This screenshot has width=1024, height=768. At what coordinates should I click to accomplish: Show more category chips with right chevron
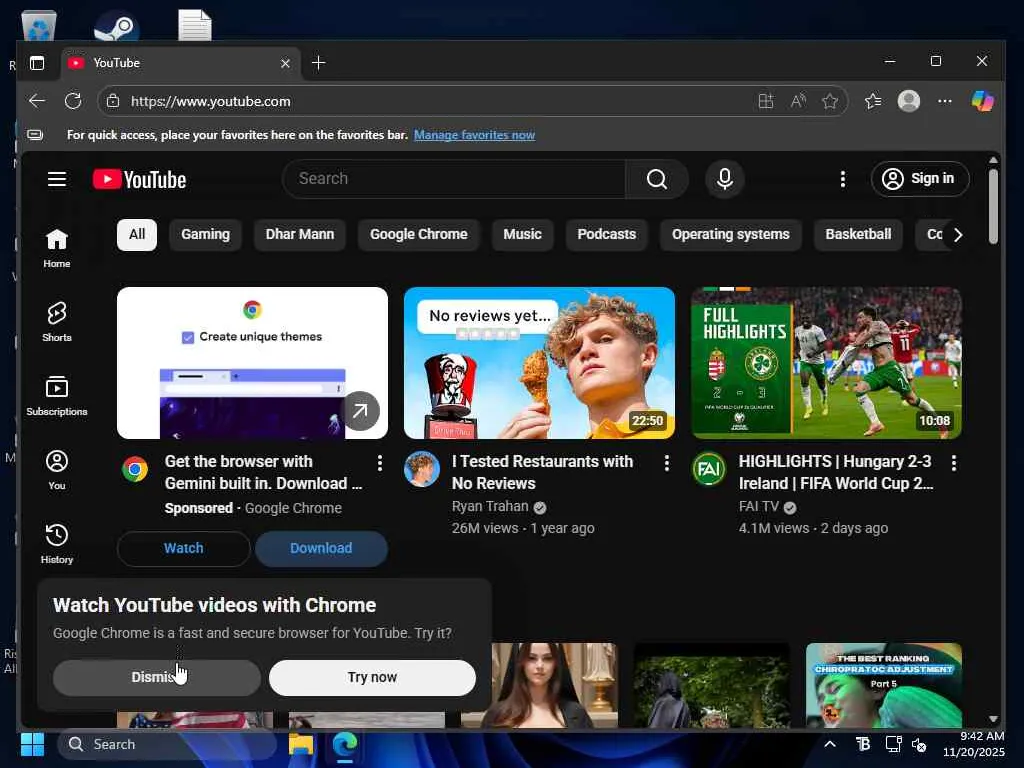(x=957, y=234)
